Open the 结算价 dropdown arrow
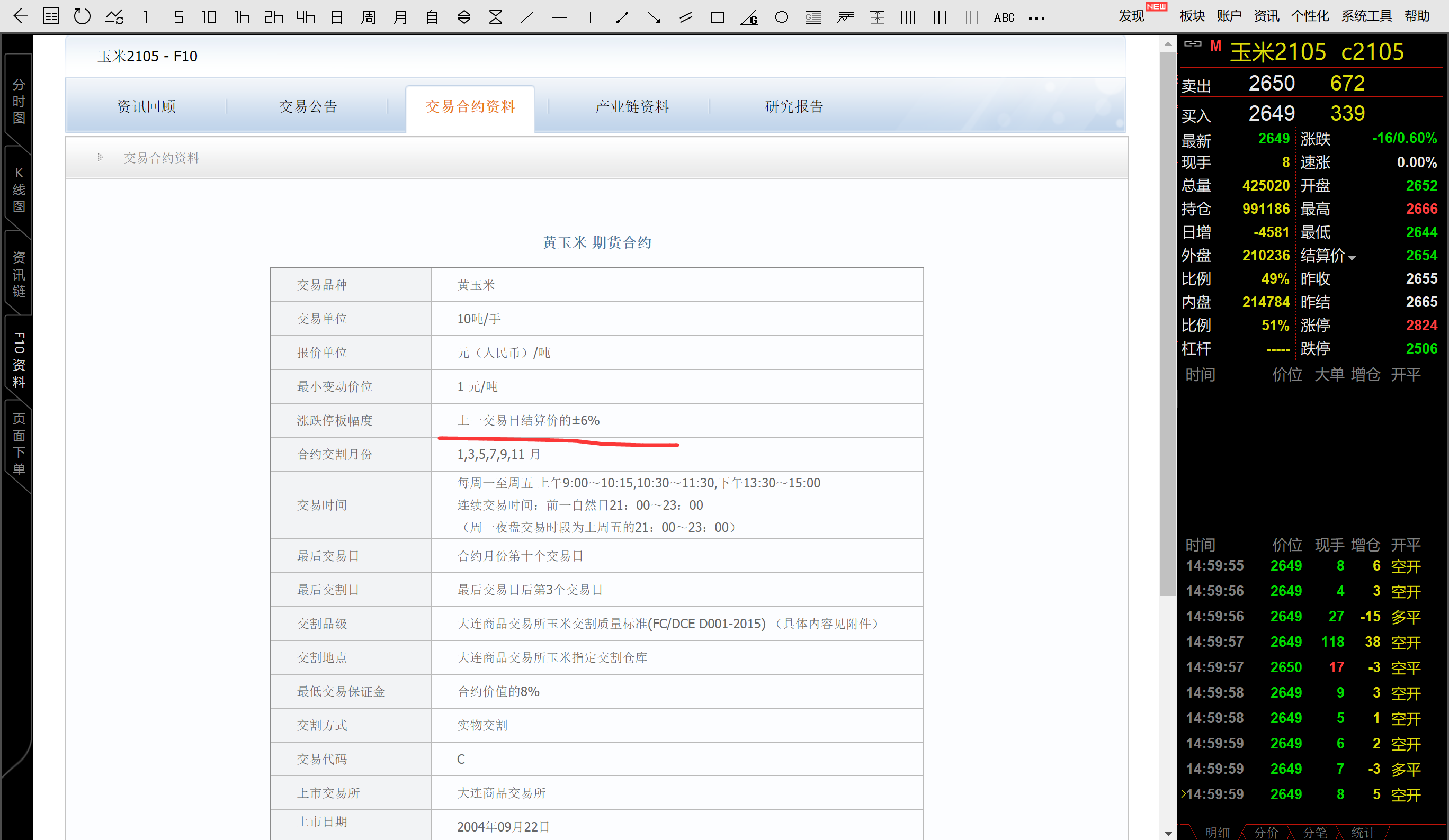 click(x=1352, y=257)
